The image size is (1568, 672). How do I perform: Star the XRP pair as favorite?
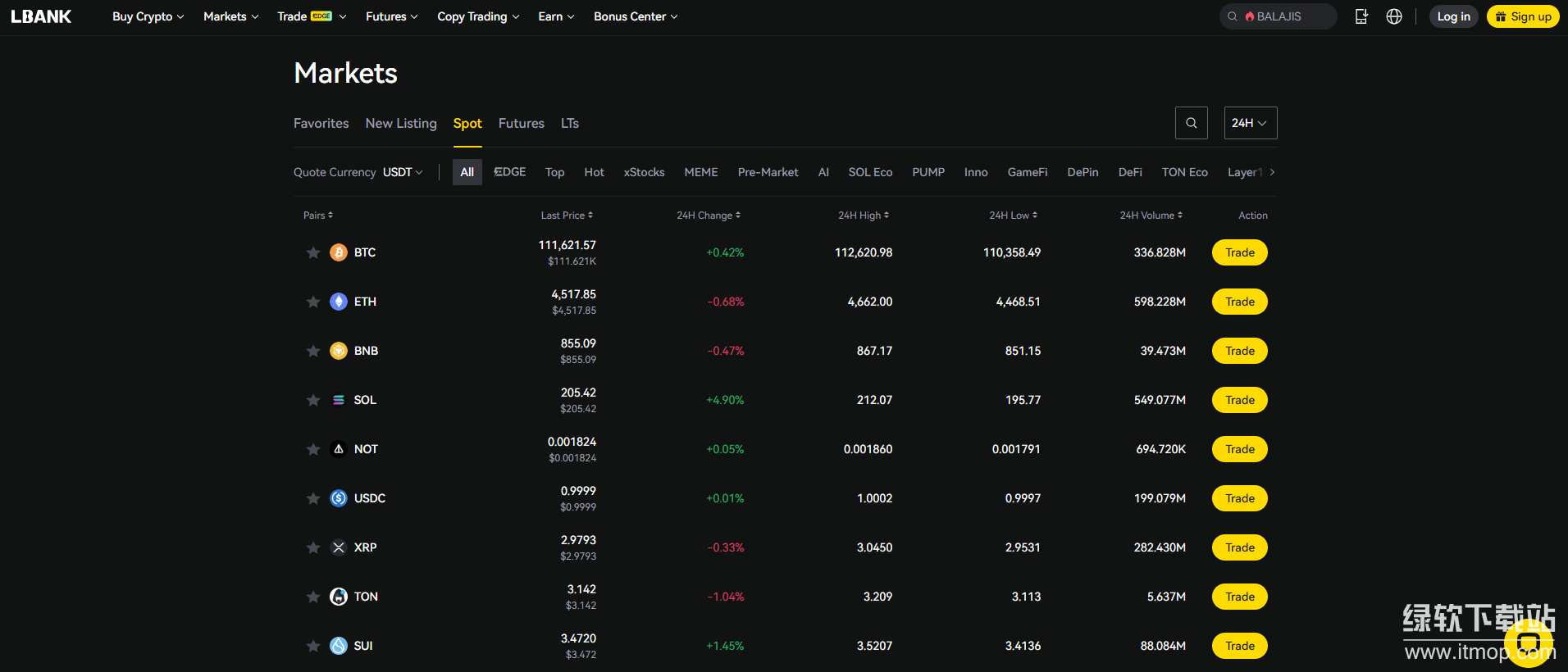(x=313, y=547)
